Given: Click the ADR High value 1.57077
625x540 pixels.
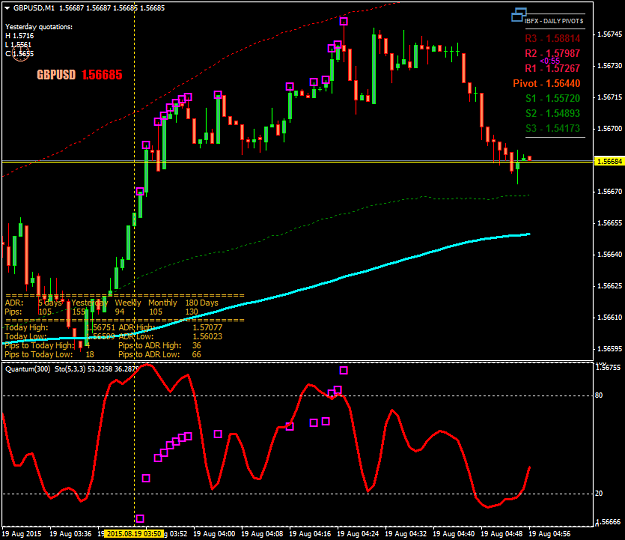Looking at the screenshot, I should (207, 328).
